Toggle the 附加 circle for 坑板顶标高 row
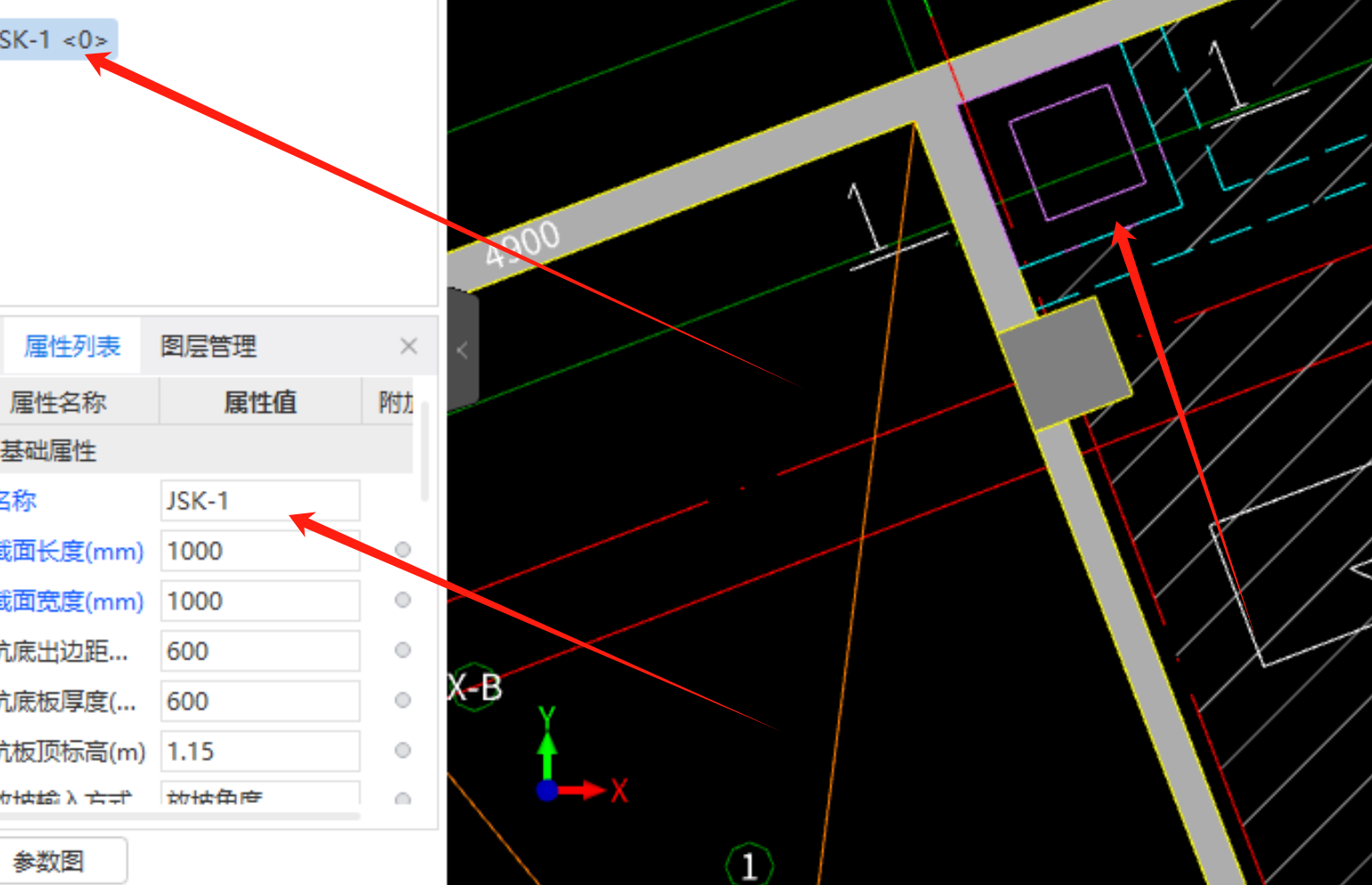The width and height of the screenshot is (1372, 885). [x=403, y=750]
